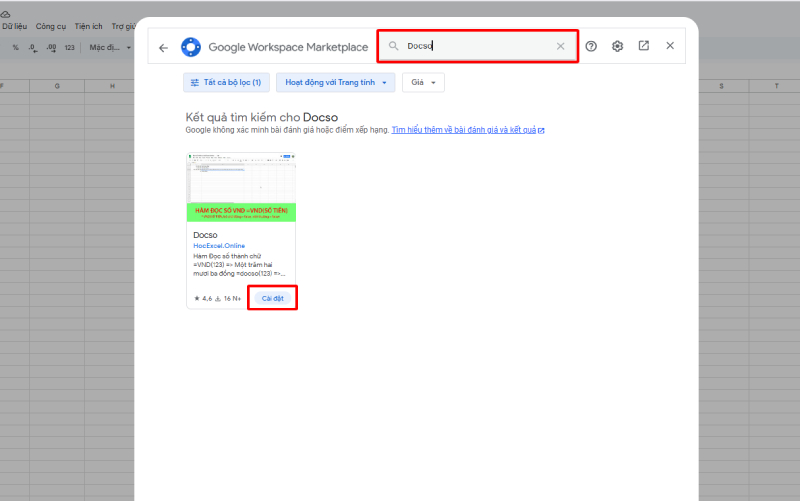Select column S header in Sheets

tap(721, 86)
